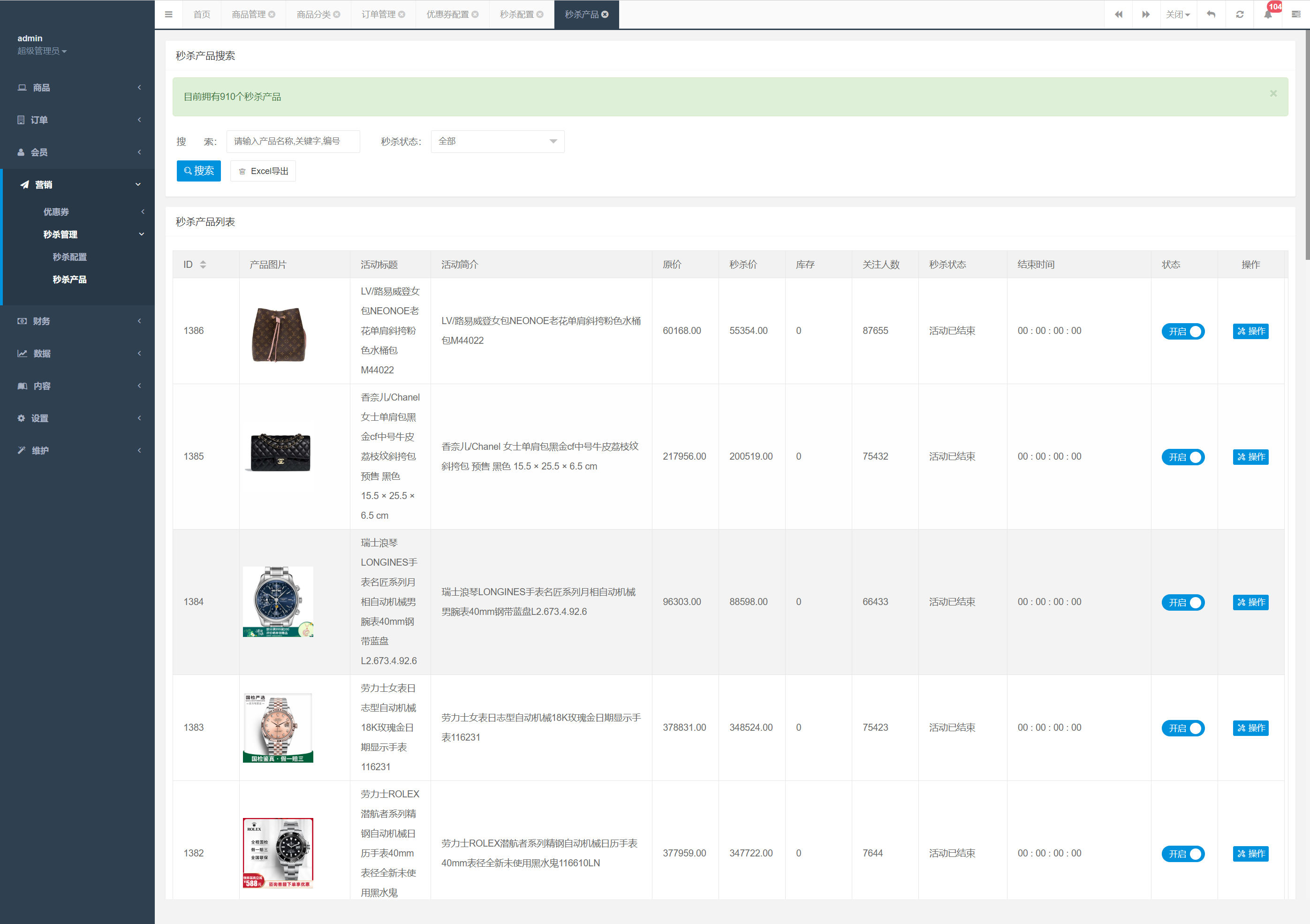The width and height of the screenshot is (1310, 924).
Task: Open the notification bell with 104 badge
Action: 1268,14
